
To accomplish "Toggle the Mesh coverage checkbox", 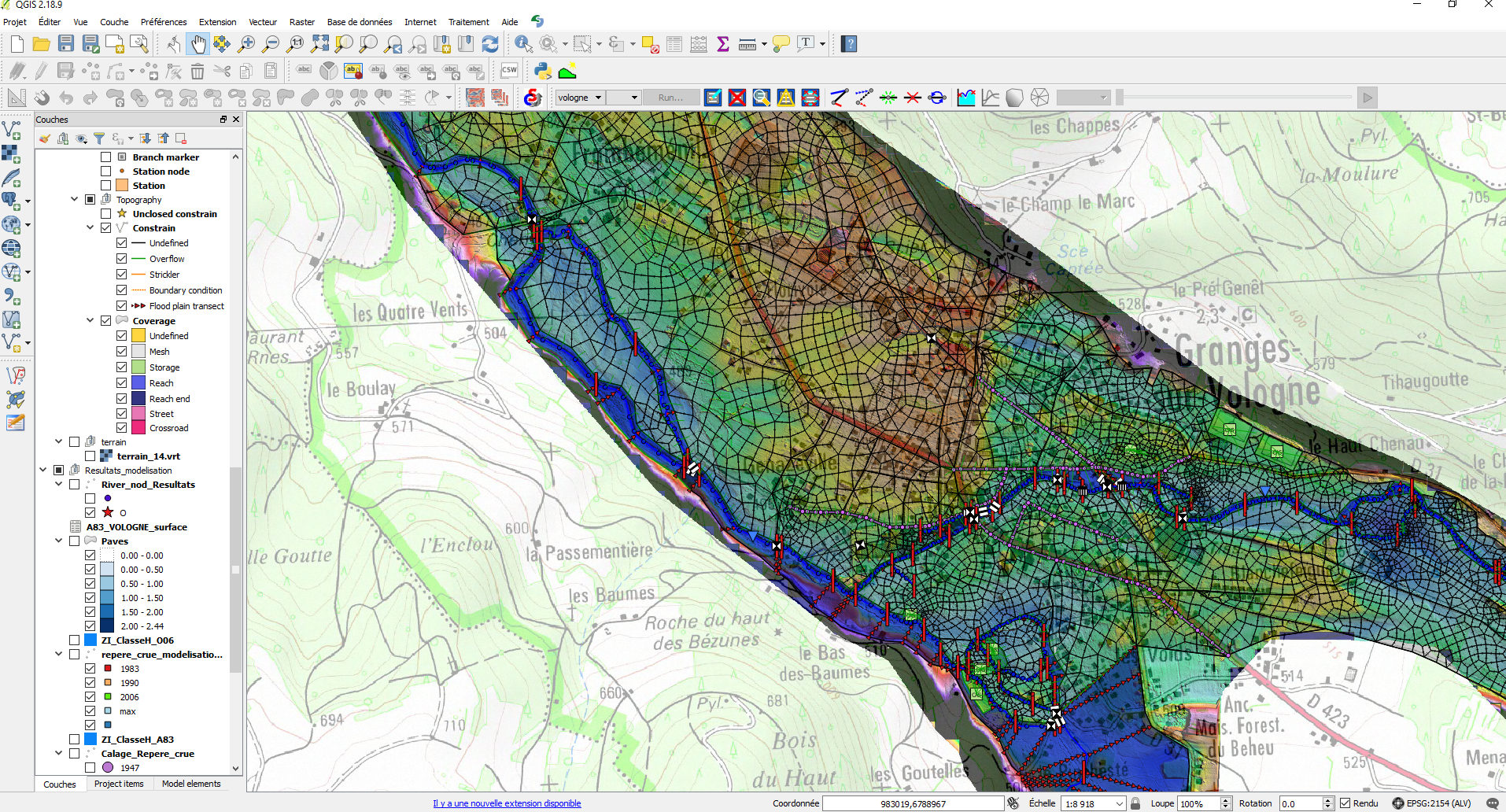I will [121, 352].
